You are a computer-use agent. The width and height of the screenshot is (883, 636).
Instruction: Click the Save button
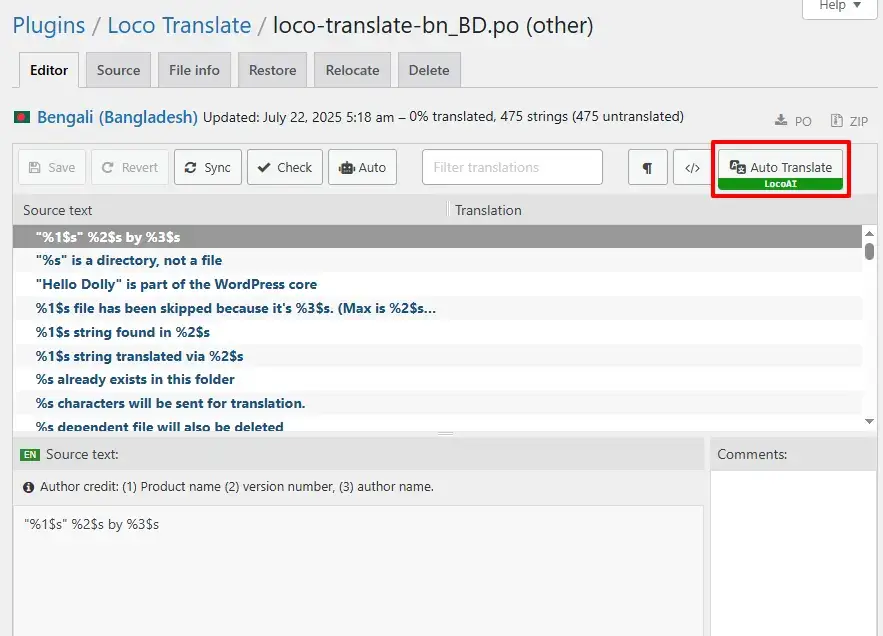click(52, 167)
